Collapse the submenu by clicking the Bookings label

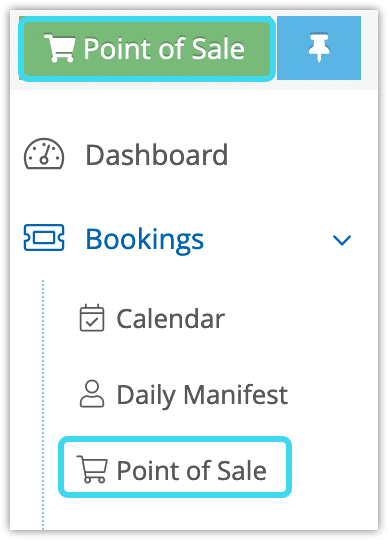click(x=145, y=239)
